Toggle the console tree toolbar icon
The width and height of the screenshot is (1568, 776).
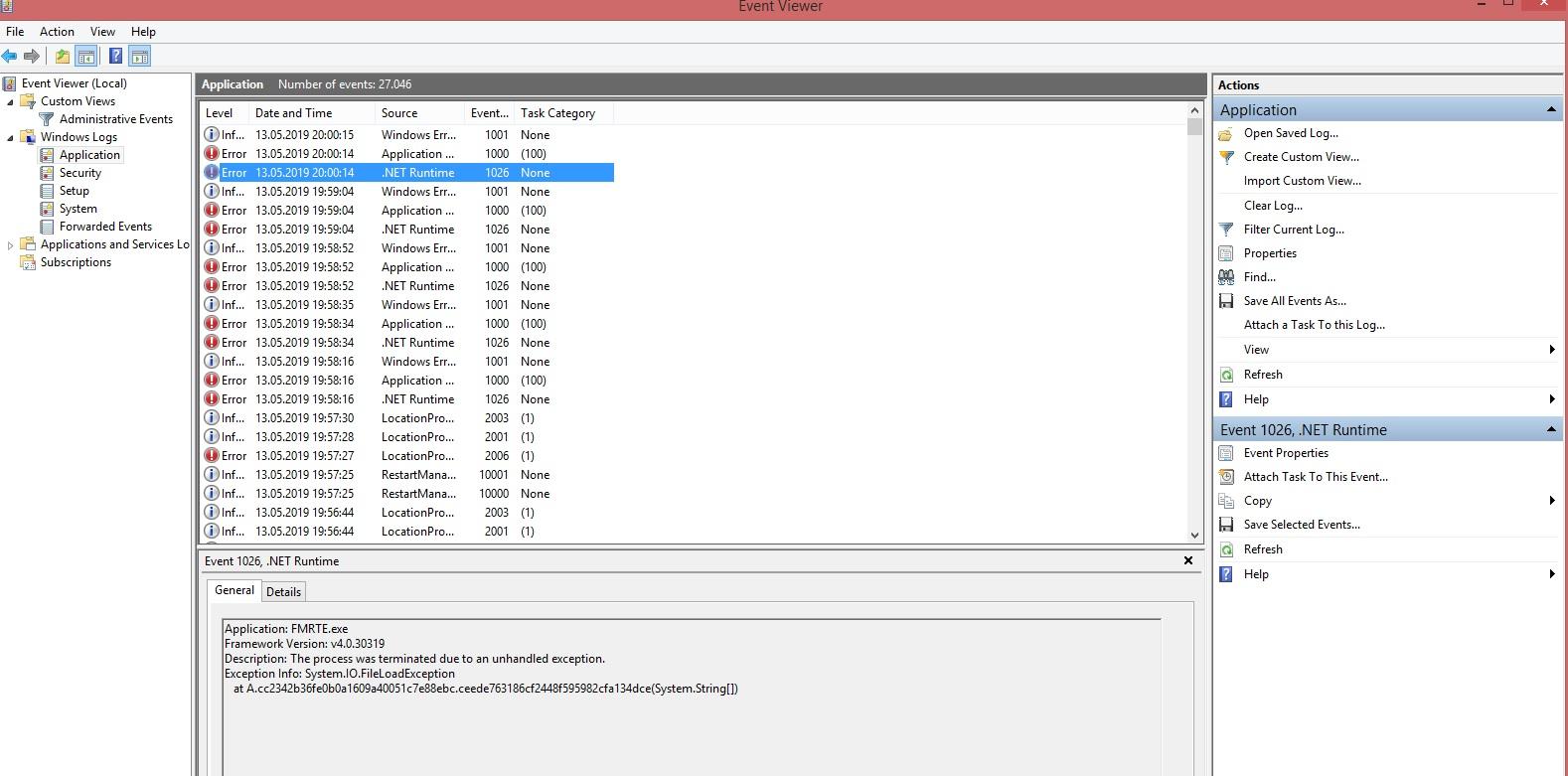[86, 57]
